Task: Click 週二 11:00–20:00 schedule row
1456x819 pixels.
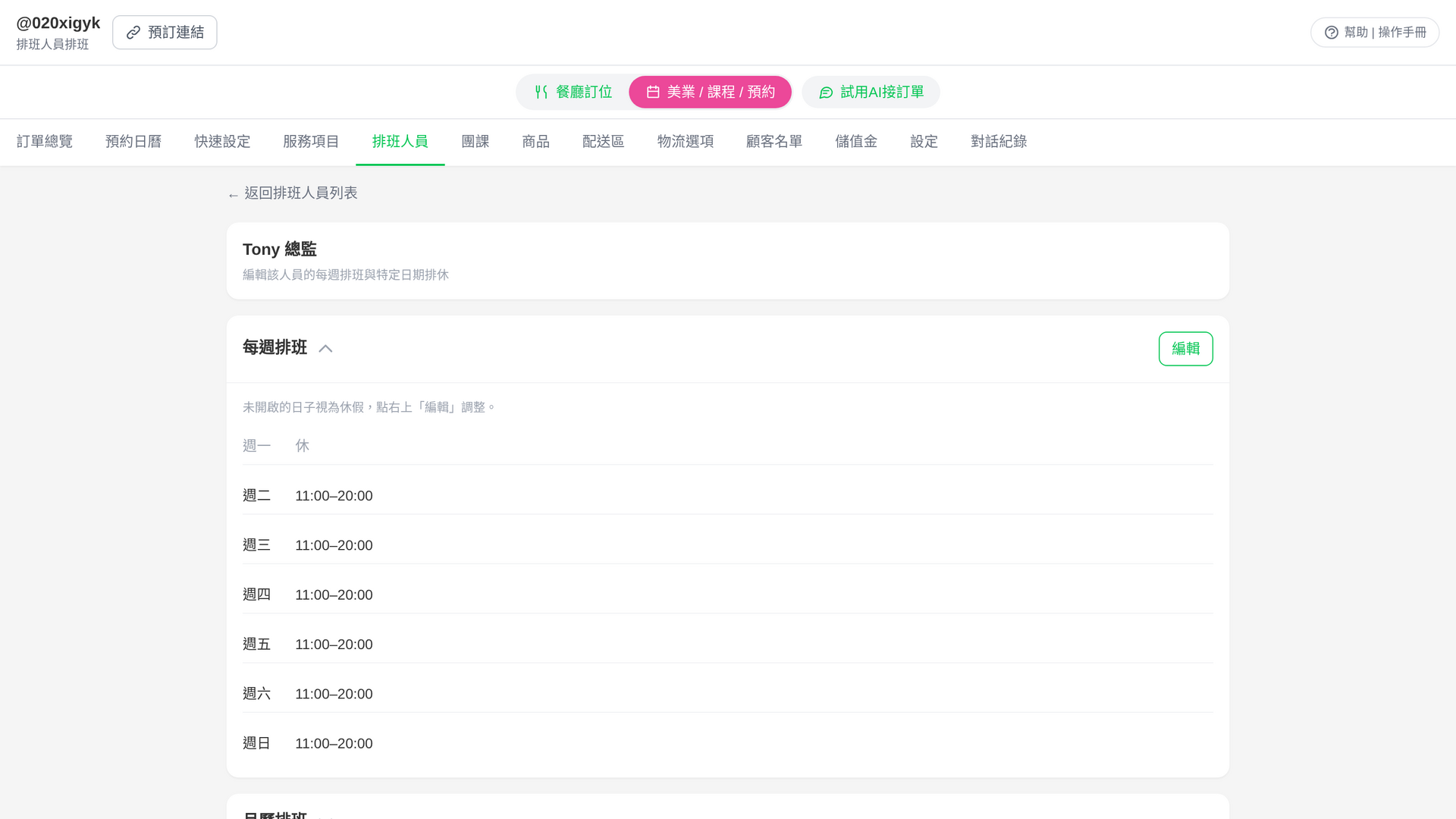Action: pos(727,496)
